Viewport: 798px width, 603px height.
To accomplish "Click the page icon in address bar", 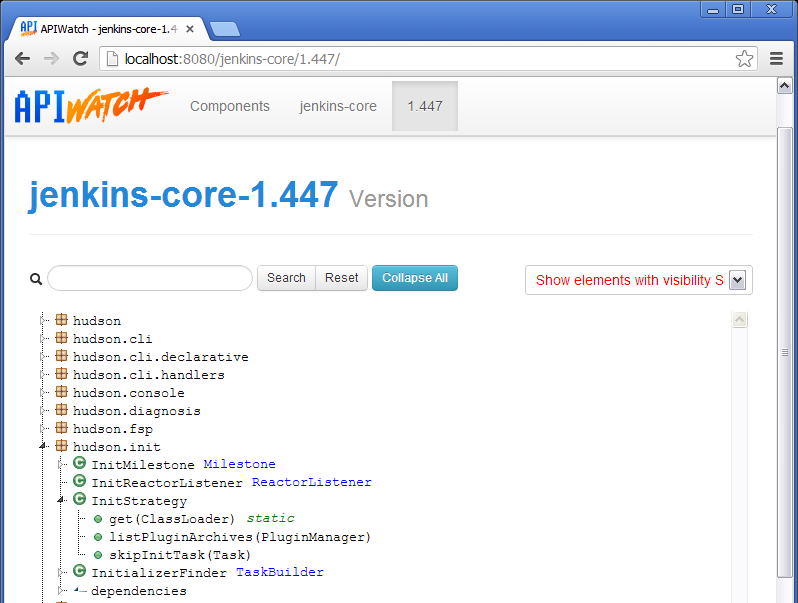I will pos(112,59).
